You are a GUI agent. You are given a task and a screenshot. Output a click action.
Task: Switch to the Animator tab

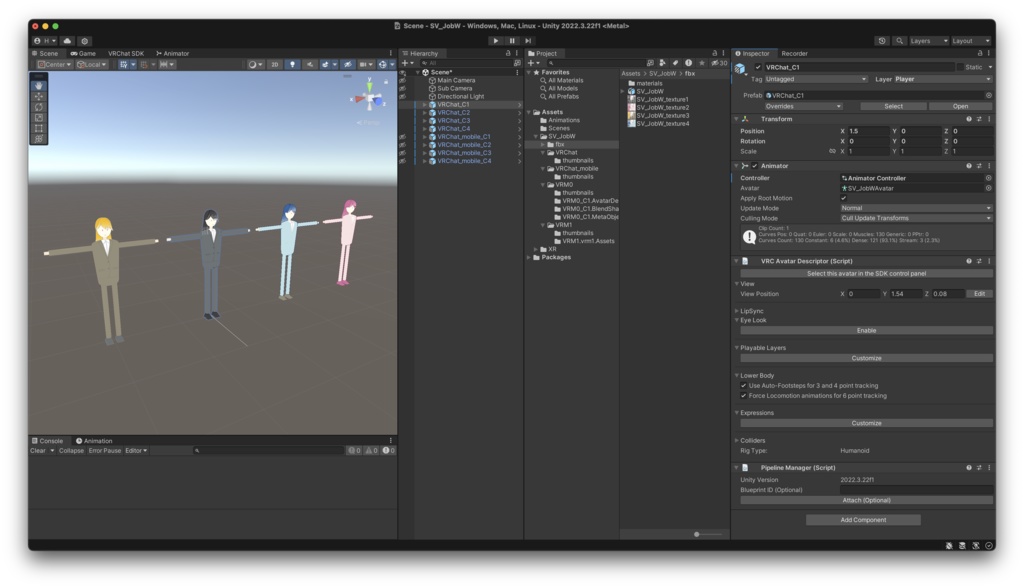pos(172,54)
